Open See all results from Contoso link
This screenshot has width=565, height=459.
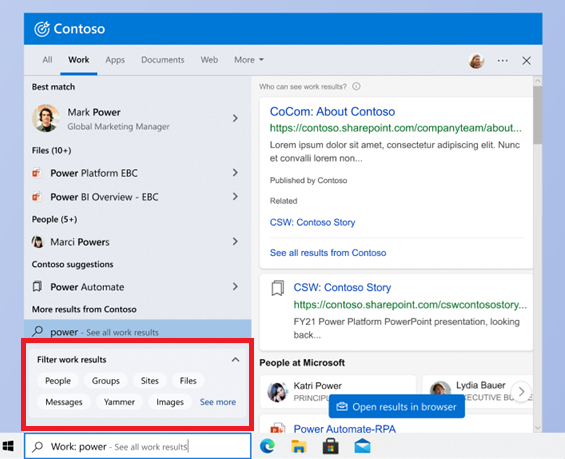328,253
